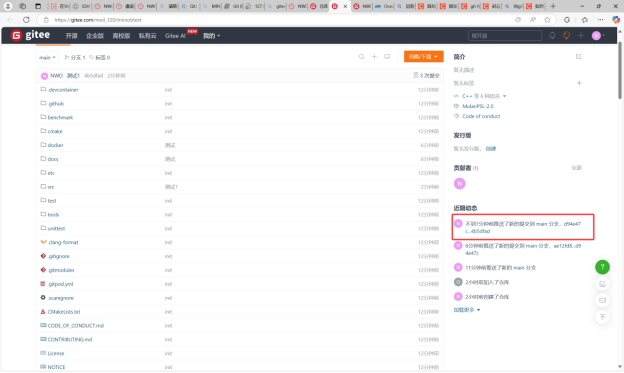Open the 我的 dropdown in the header
624x373 pixels.
(x=211, y=35)
